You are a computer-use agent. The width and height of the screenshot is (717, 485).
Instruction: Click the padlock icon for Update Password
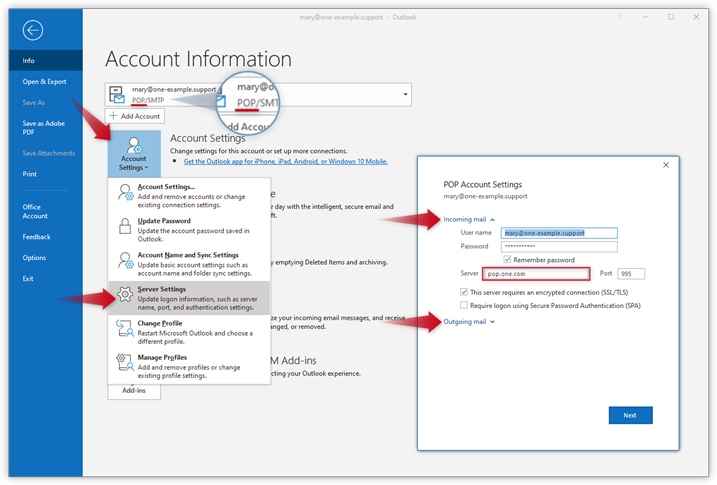click(125, 226)
